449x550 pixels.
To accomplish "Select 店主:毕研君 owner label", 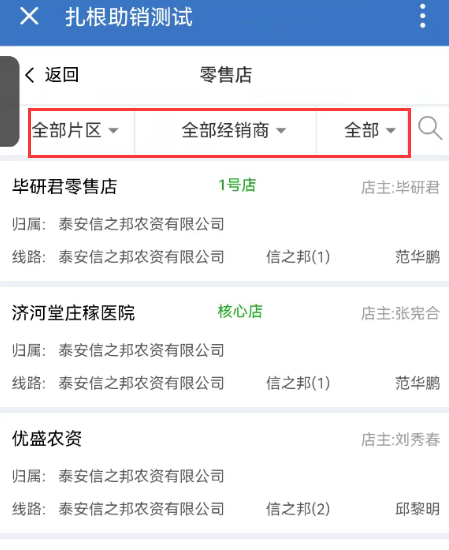I will coord(400,187).
